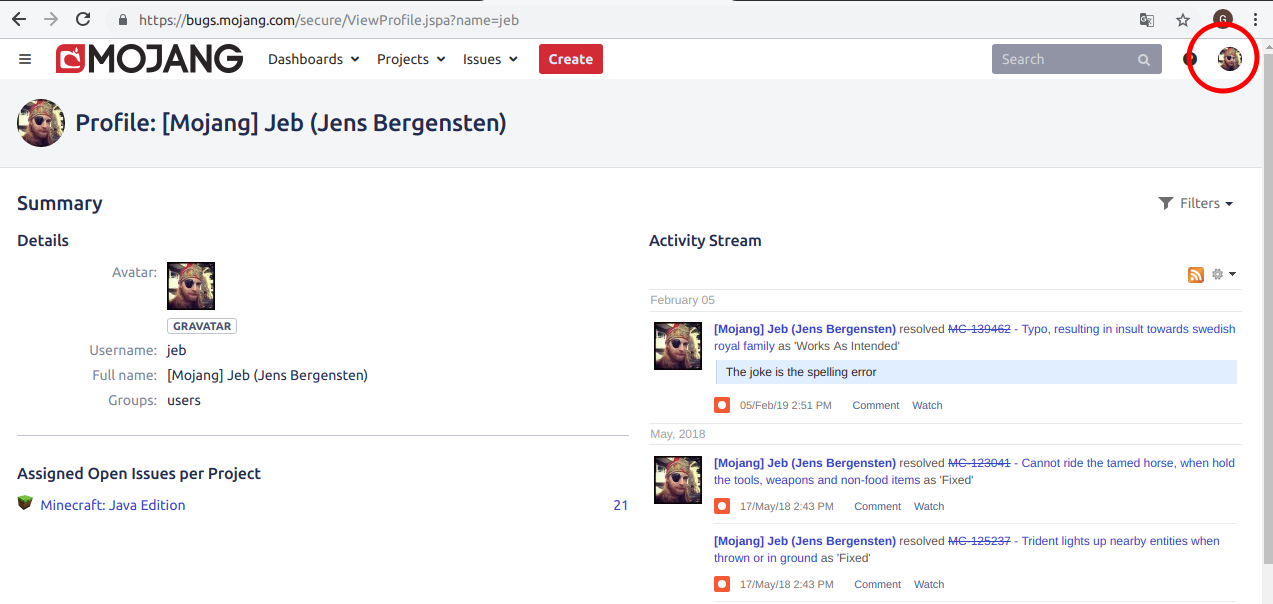Click into the Search field

point(1062,59)
